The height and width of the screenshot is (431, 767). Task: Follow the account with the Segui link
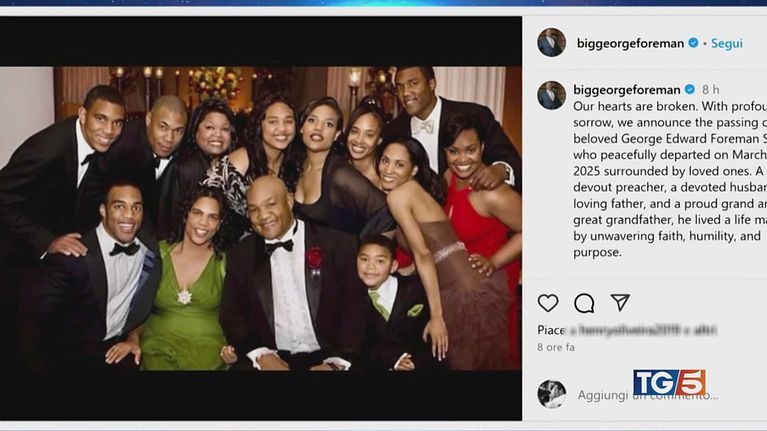tap(727, 43)
